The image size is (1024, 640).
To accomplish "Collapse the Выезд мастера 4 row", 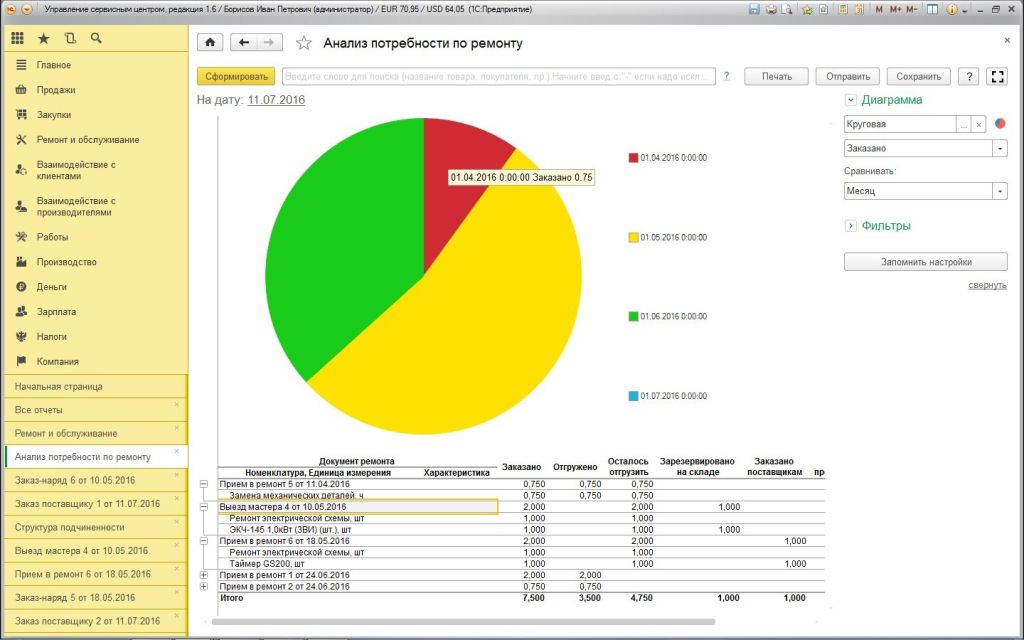I will click(x=204, y=507).
